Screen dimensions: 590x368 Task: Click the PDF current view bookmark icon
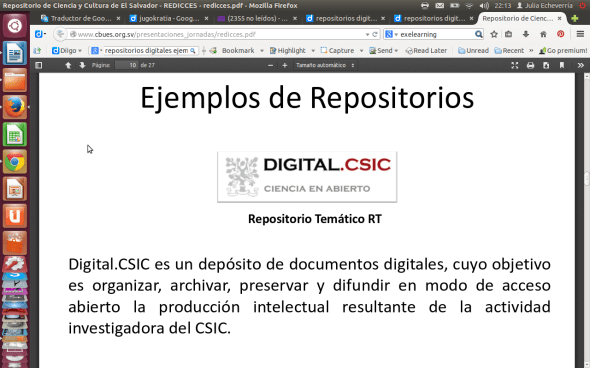tap(562, 65)
